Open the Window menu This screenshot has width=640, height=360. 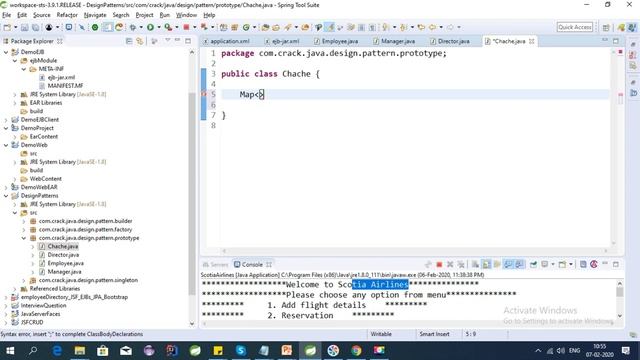pyautogui.click(x=186, y=15)
